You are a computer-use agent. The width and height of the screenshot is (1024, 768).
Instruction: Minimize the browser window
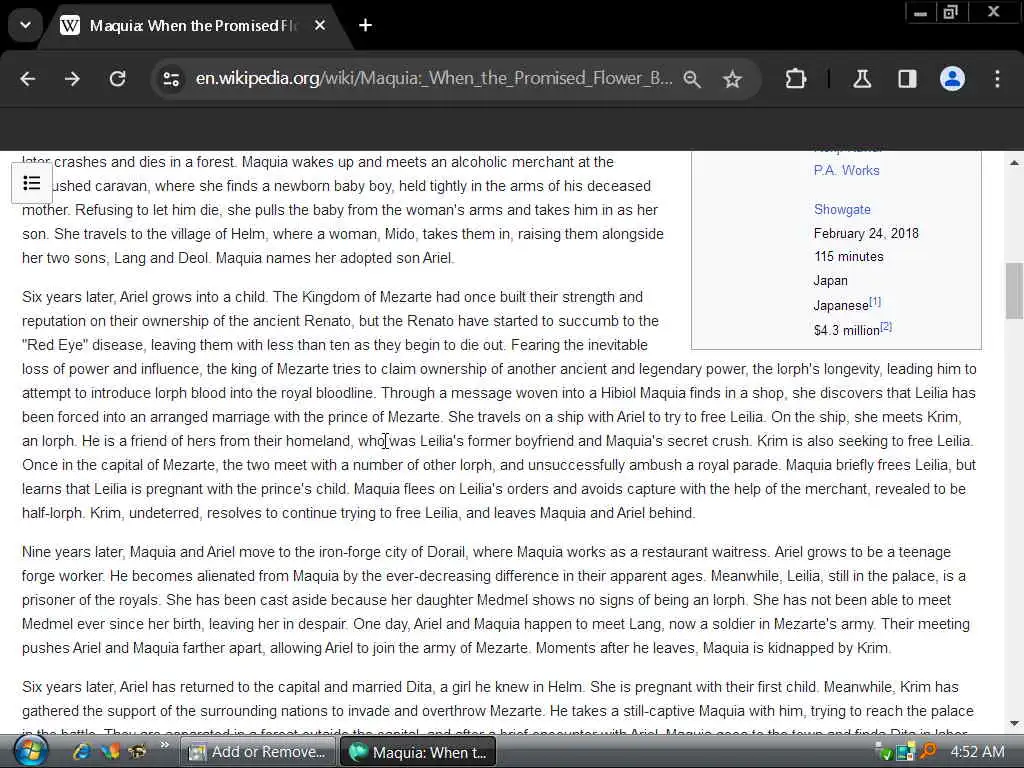click(x=920, y=12)
